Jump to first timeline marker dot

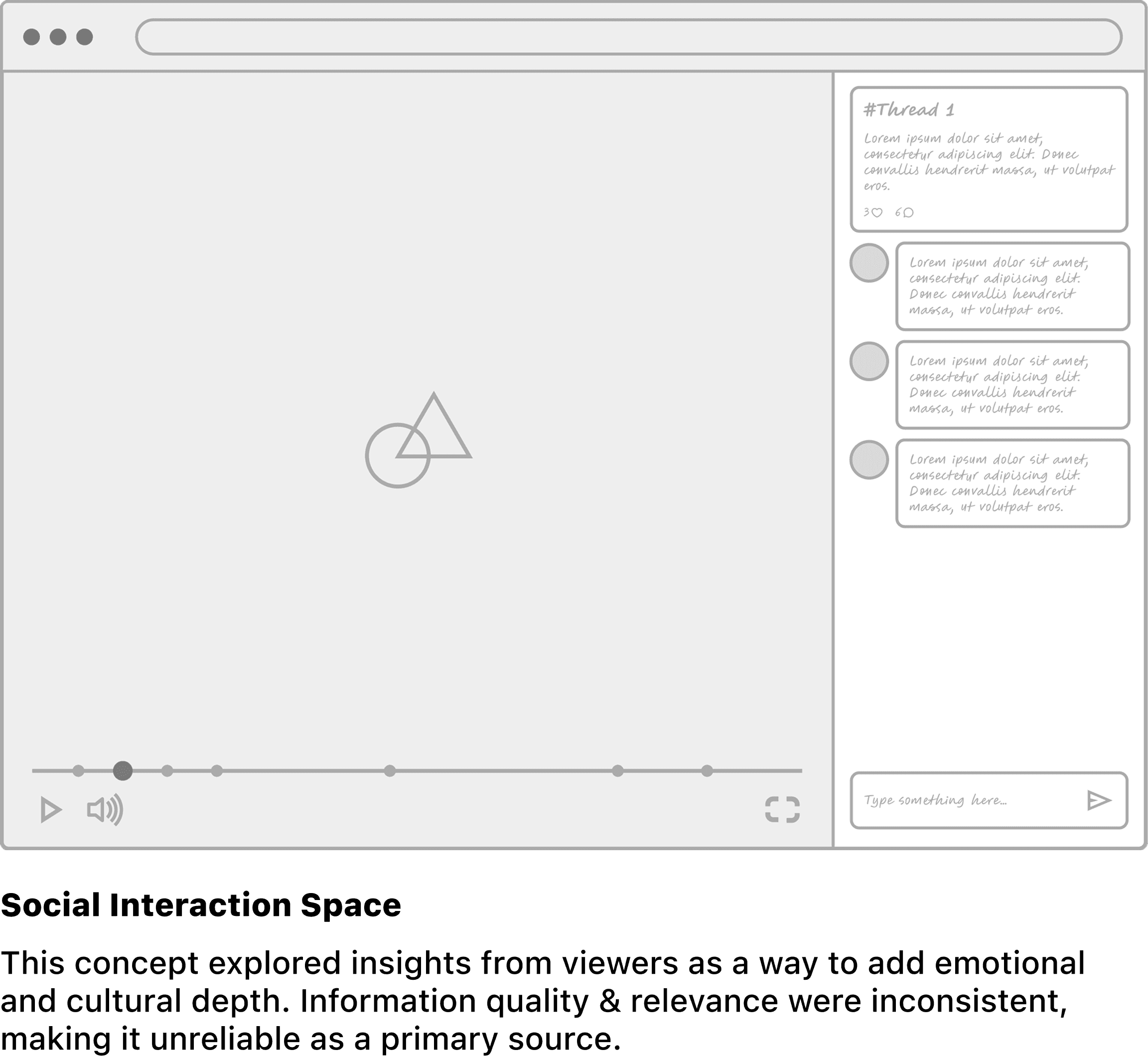[x=78, y=771]
